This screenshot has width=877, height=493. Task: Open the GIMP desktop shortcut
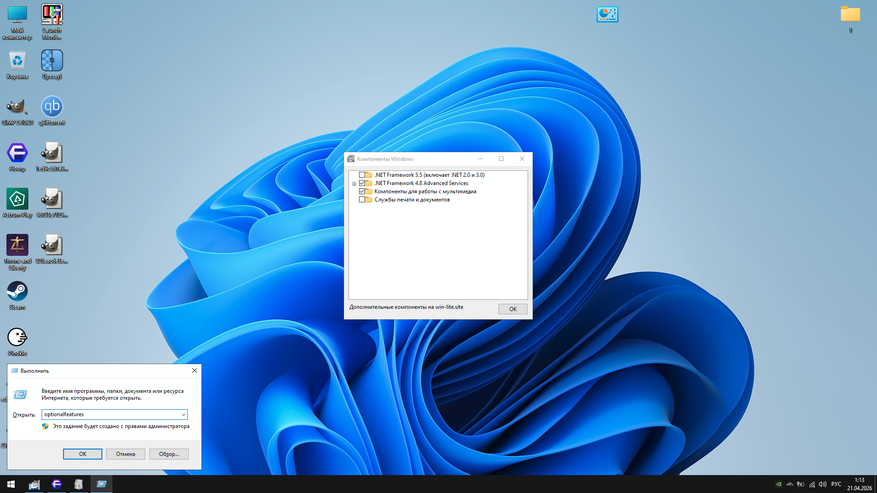coord(17,107)
